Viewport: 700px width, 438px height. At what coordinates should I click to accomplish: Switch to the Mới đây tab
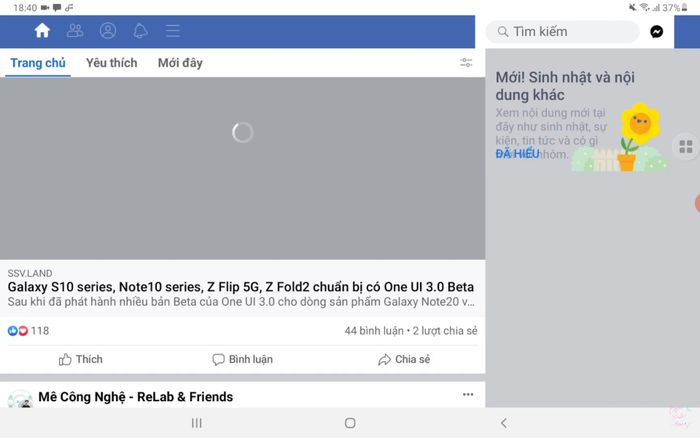pos(180,63)
